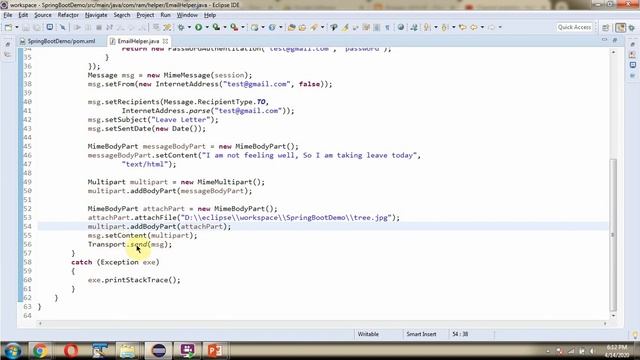
Task: Click the New Java Package icon
Action: coord(255,27)
